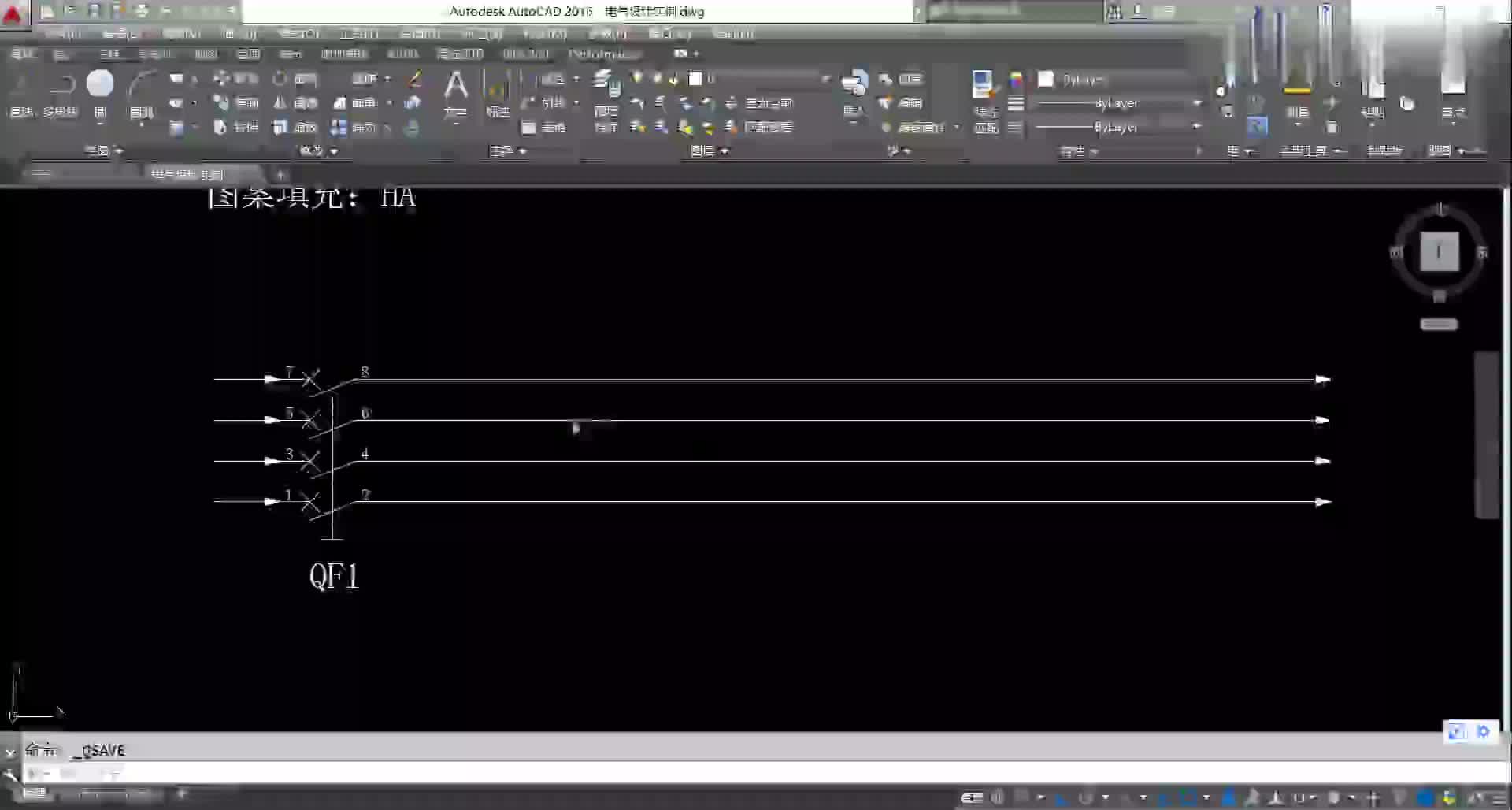Select the open drawing file tab
1512x810 pixels.
click(187, 174)
